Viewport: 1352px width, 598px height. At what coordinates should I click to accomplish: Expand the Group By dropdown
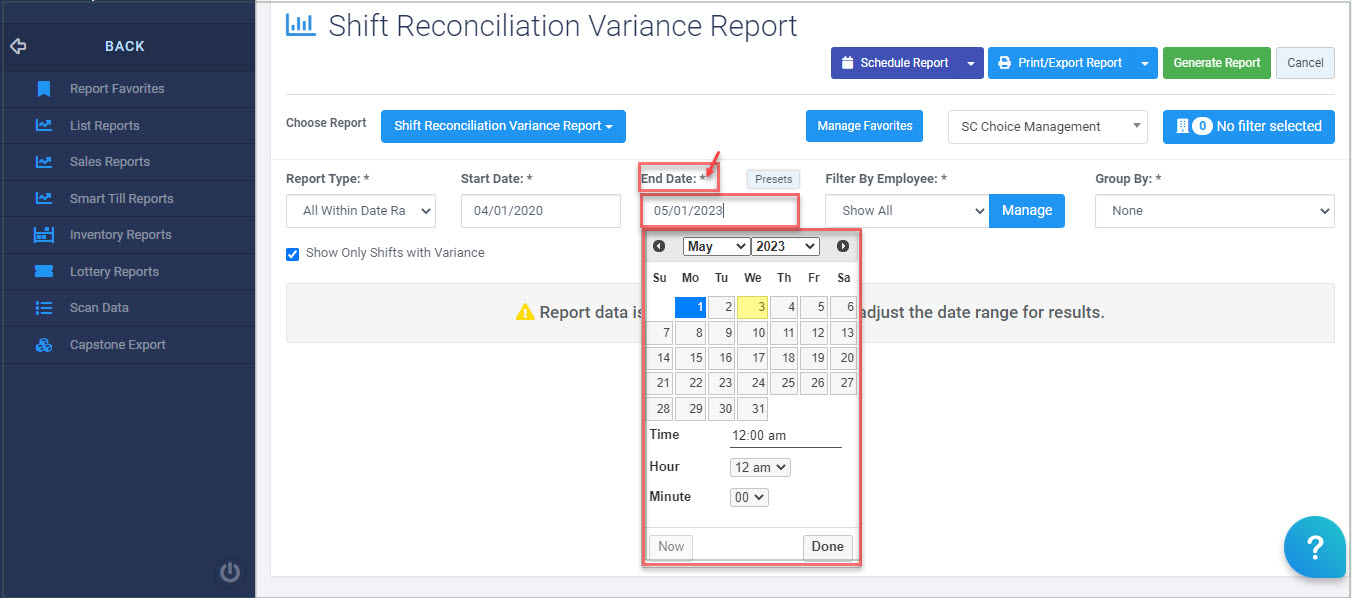pyautogui.click(x=1214, y=210)
